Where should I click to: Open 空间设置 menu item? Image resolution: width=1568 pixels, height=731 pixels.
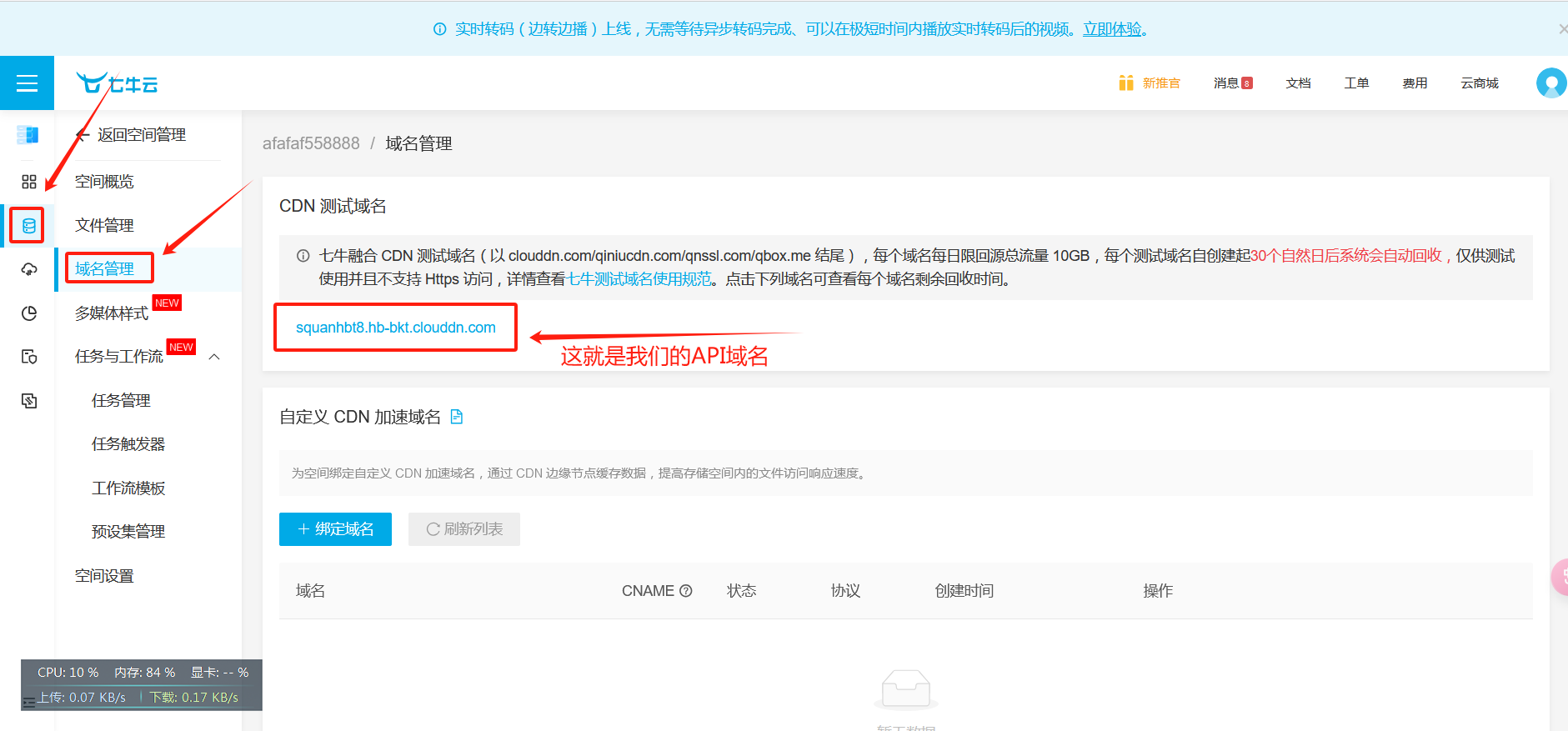pos(104,576)
